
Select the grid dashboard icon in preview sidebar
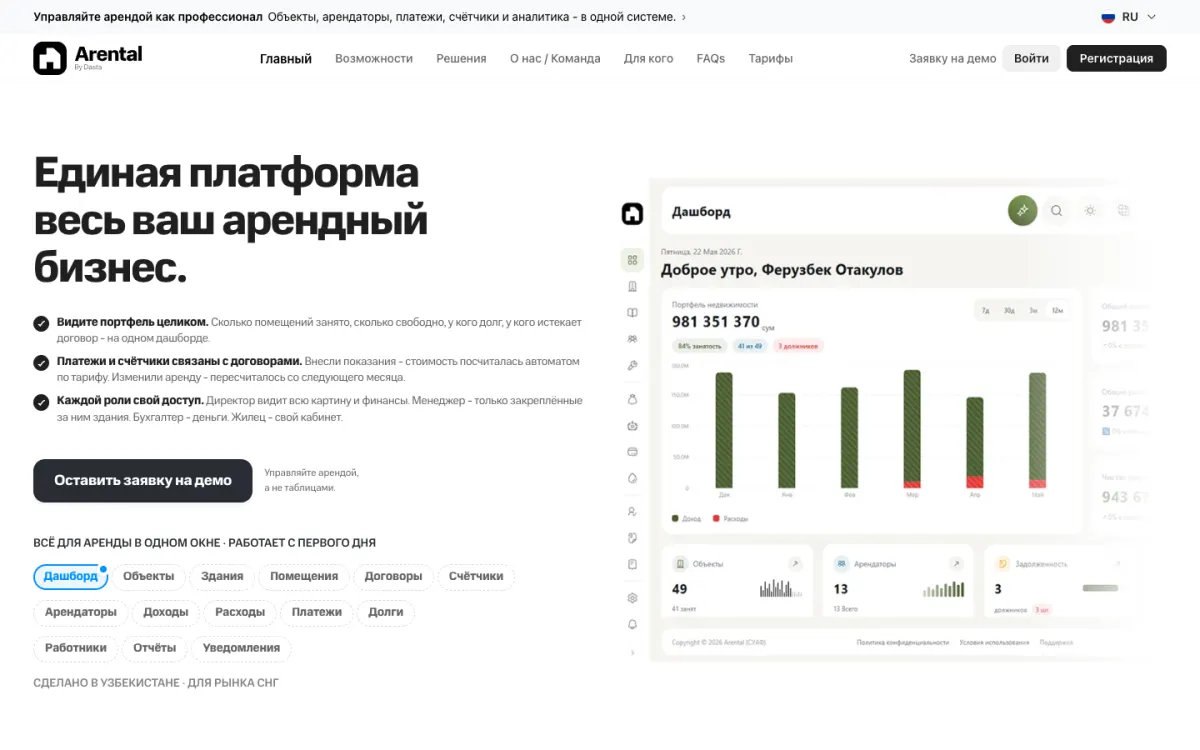tap(632, 260)
